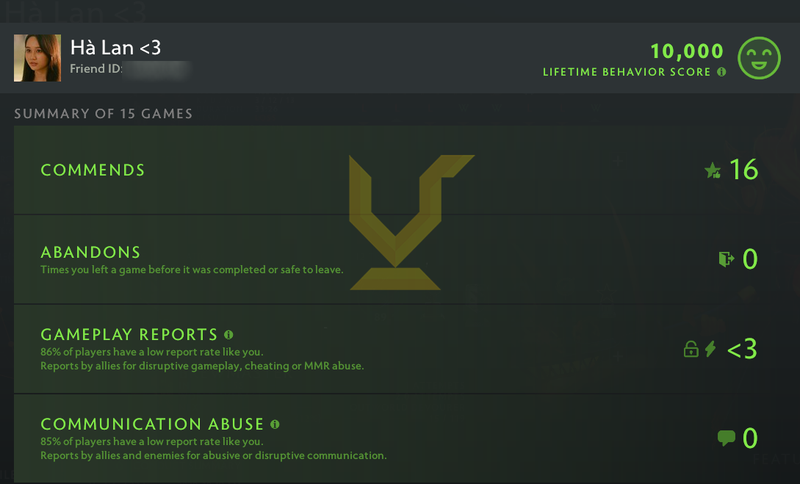The width and height of the screenshot is (800, 484).
Task: Click the player name Hà Lan <3
Action: tap(115, 48)
